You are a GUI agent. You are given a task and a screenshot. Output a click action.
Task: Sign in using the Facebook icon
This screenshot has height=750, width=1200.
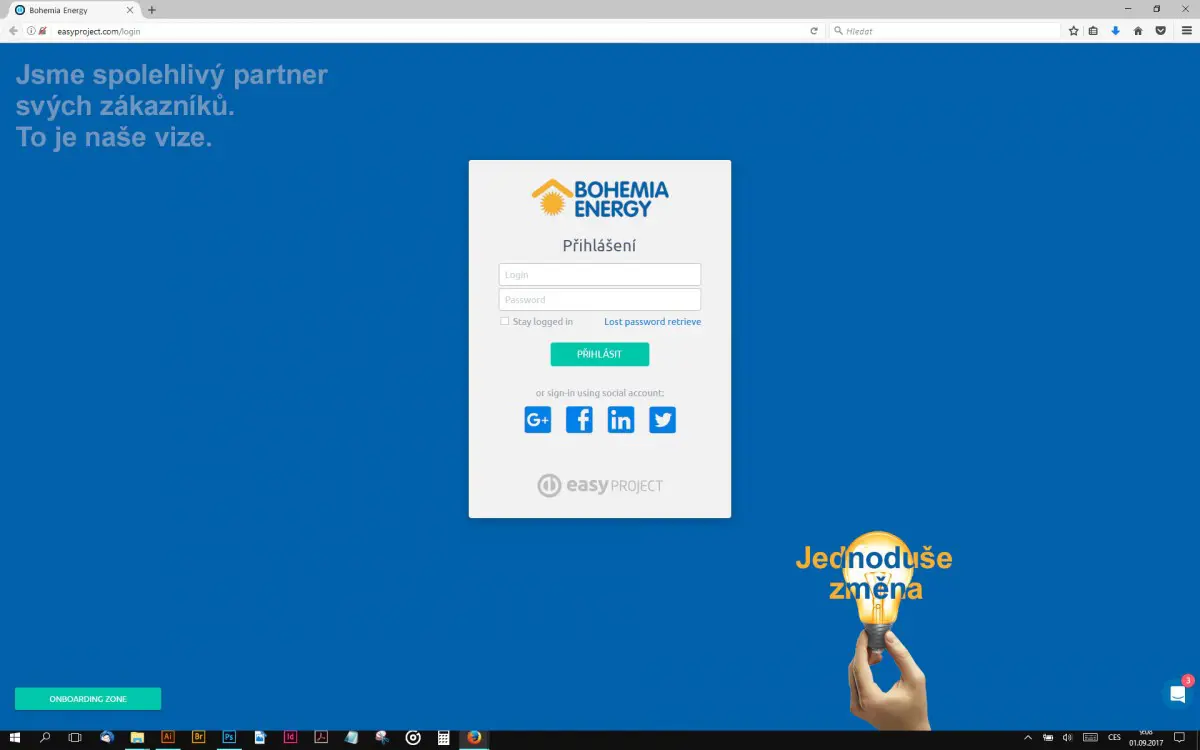coord(579,420)
